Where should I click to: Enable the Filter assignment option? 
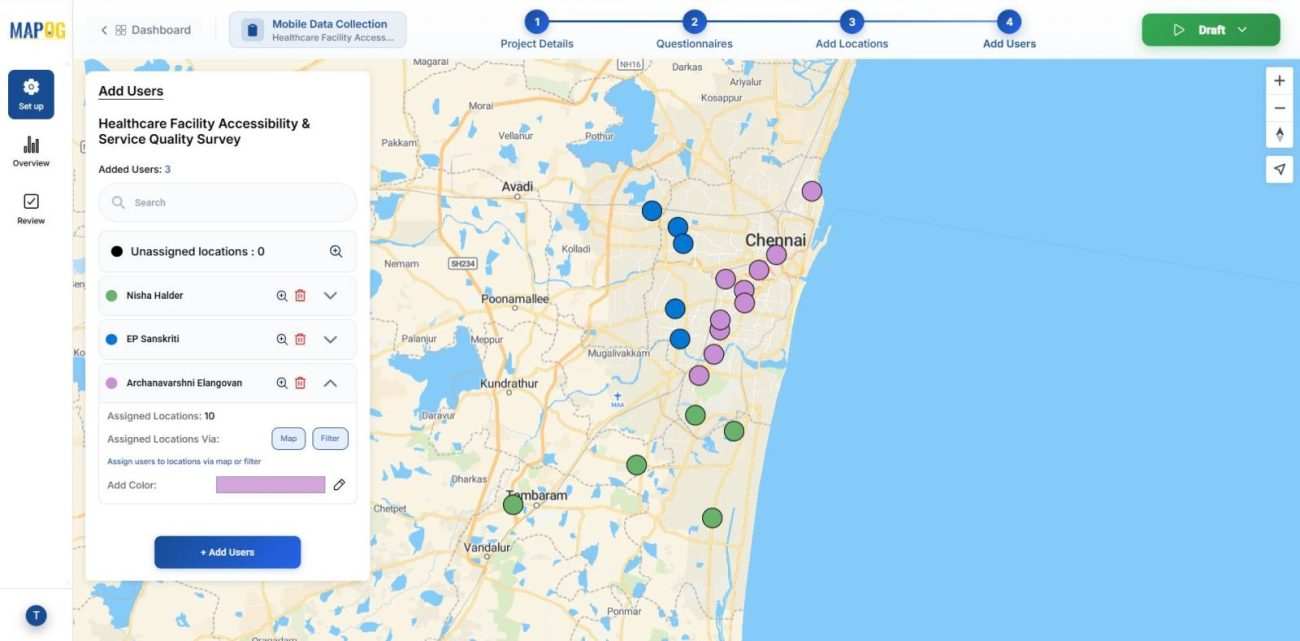(330, 438)
